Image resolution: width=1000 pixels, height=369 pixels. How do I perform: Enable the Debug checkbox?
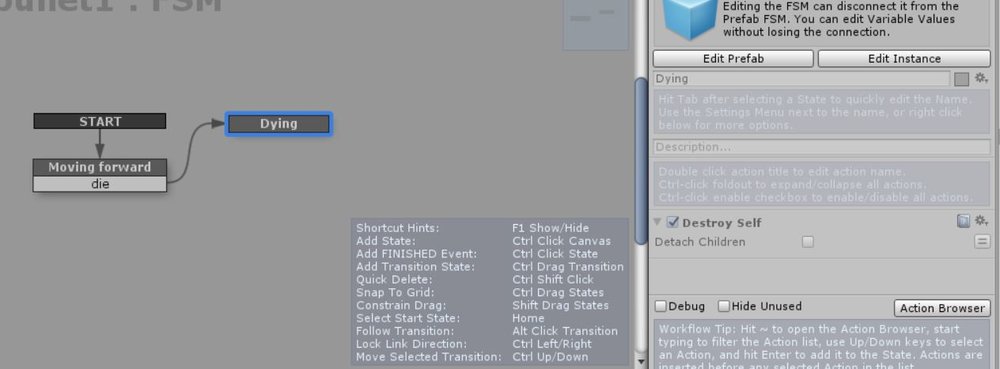click(661, 306)
